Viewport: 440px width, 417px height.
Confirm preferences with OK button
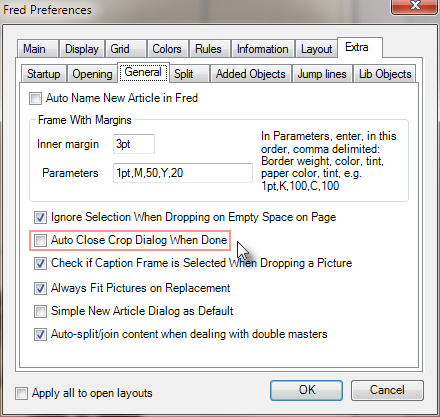pyautogui.click(x=306, y=390)
